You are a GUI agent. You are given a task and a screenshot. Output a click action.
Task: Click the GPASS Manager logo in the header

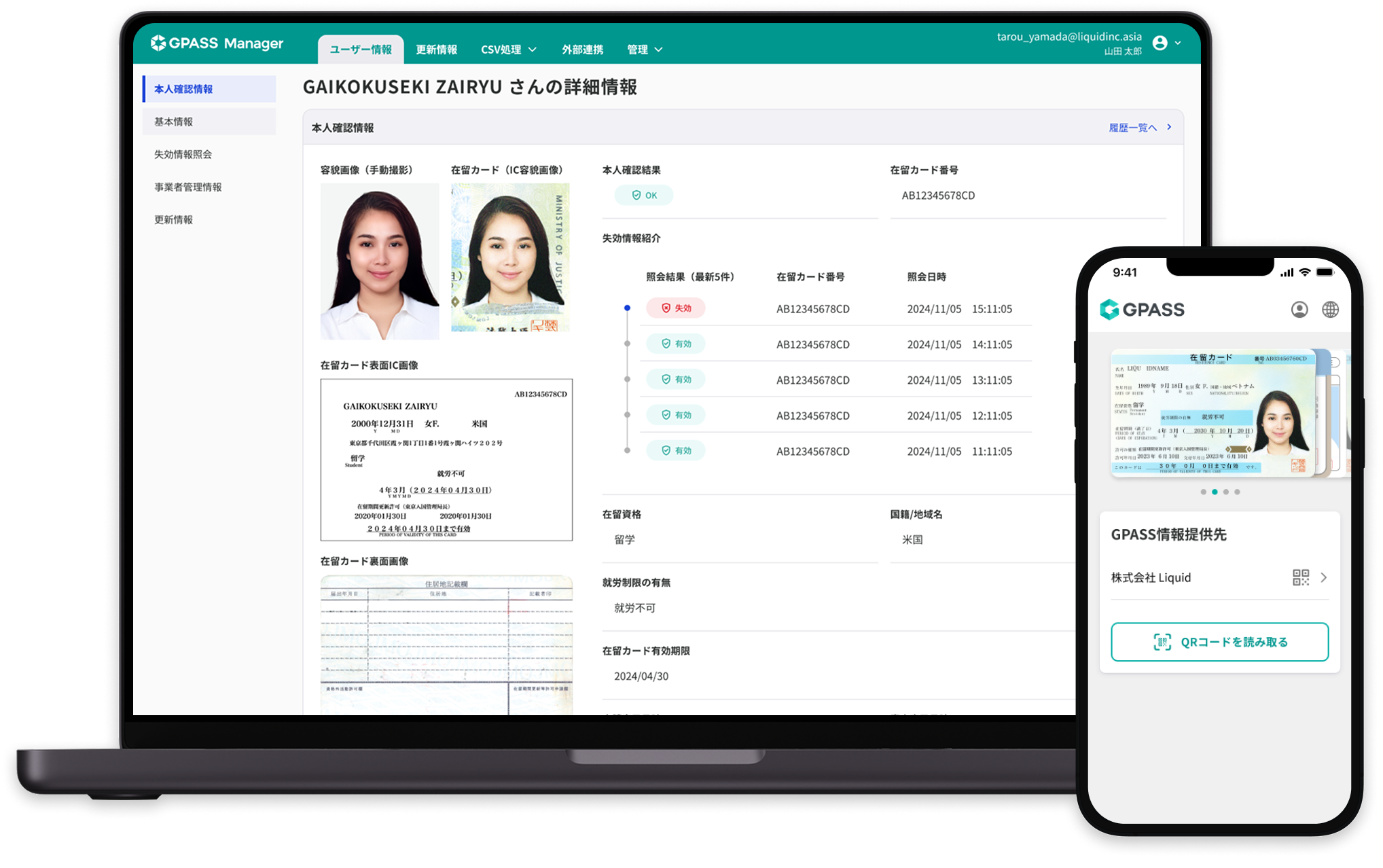(219, 43)
